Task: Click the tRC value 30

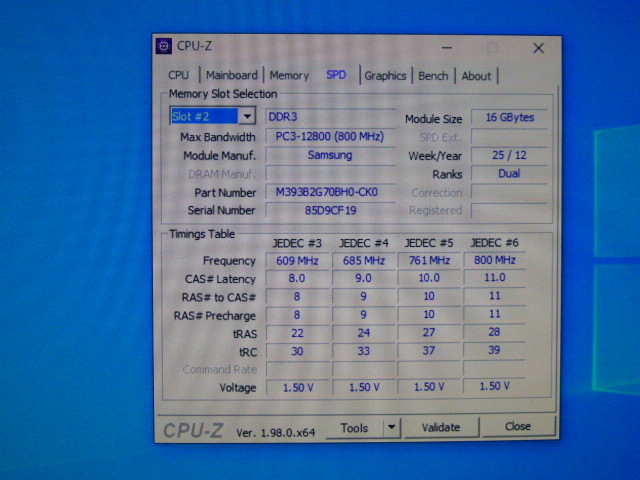Action: tap(297, 351)
